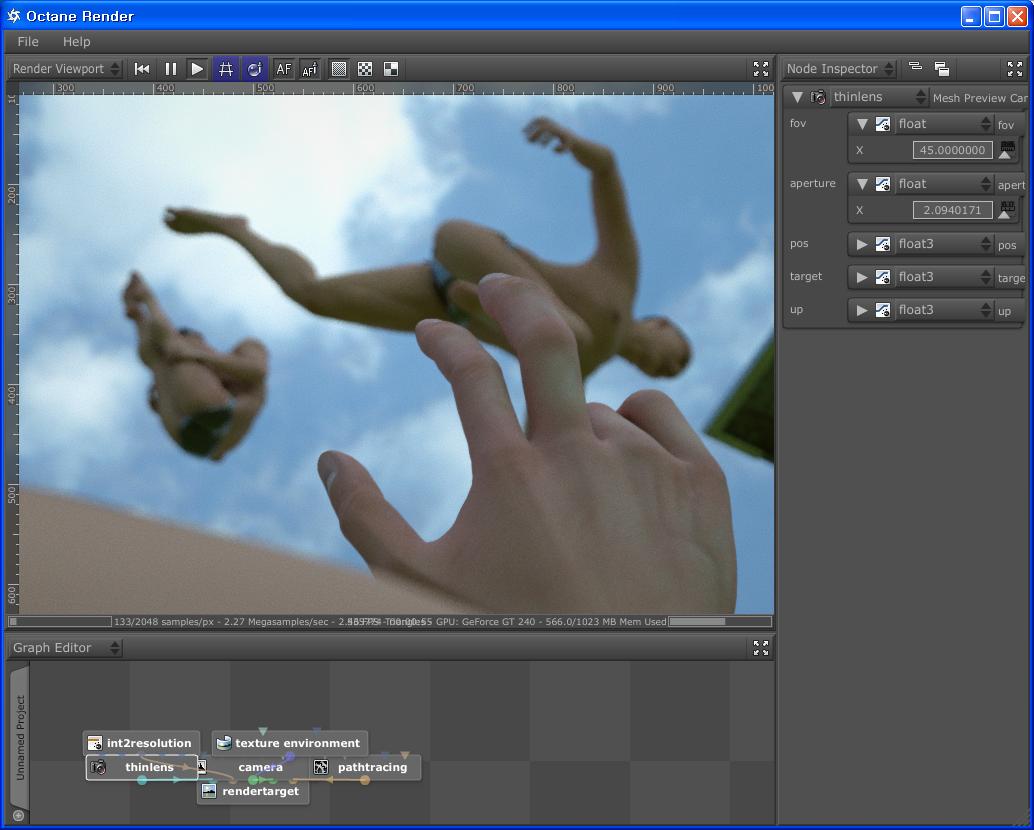The width and height of the screenshot is (1034, 830).
Task: Click the aperture float node icon
Action: click(x=883, y=184)
